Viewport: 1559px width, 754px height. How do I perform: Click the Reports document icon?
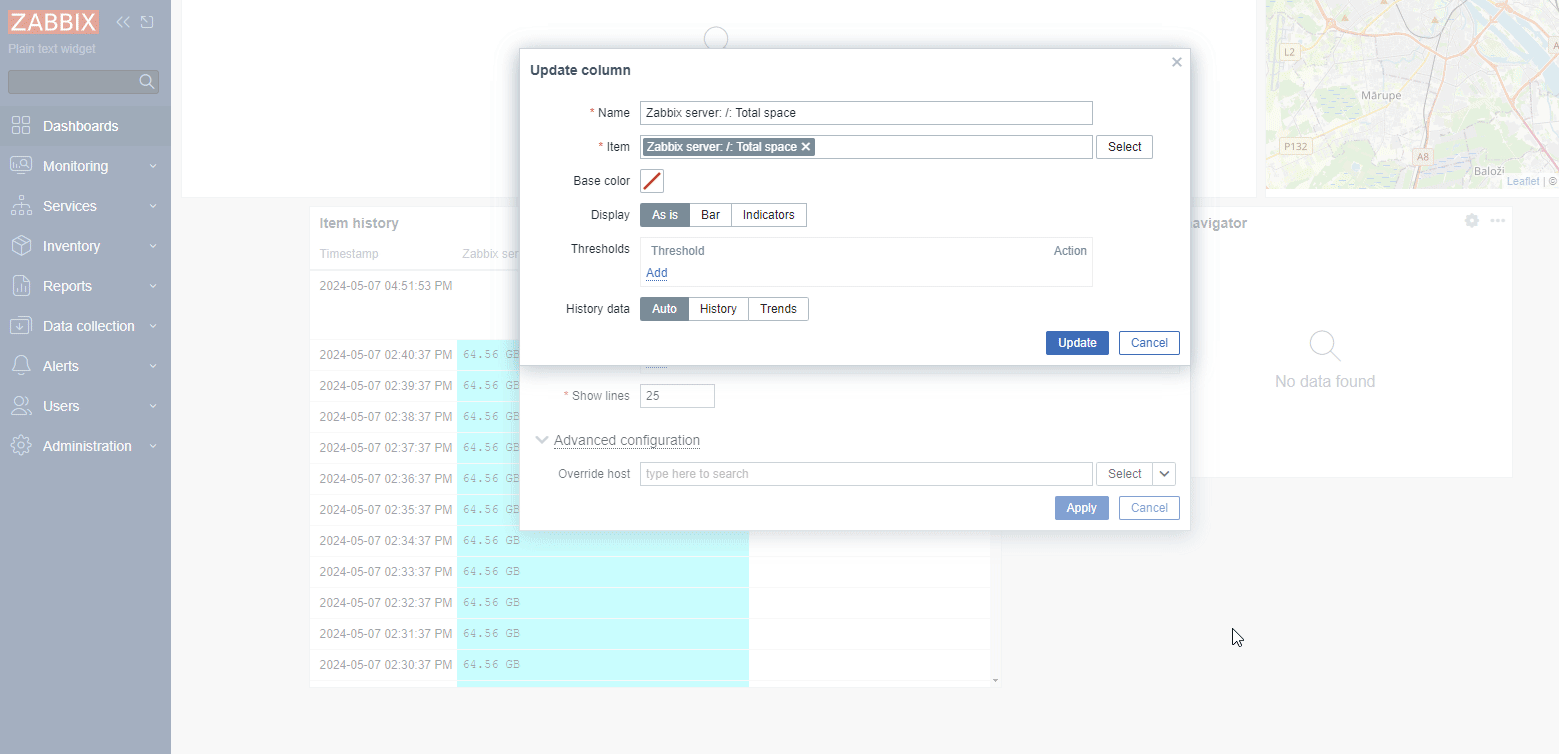[21, 286]
